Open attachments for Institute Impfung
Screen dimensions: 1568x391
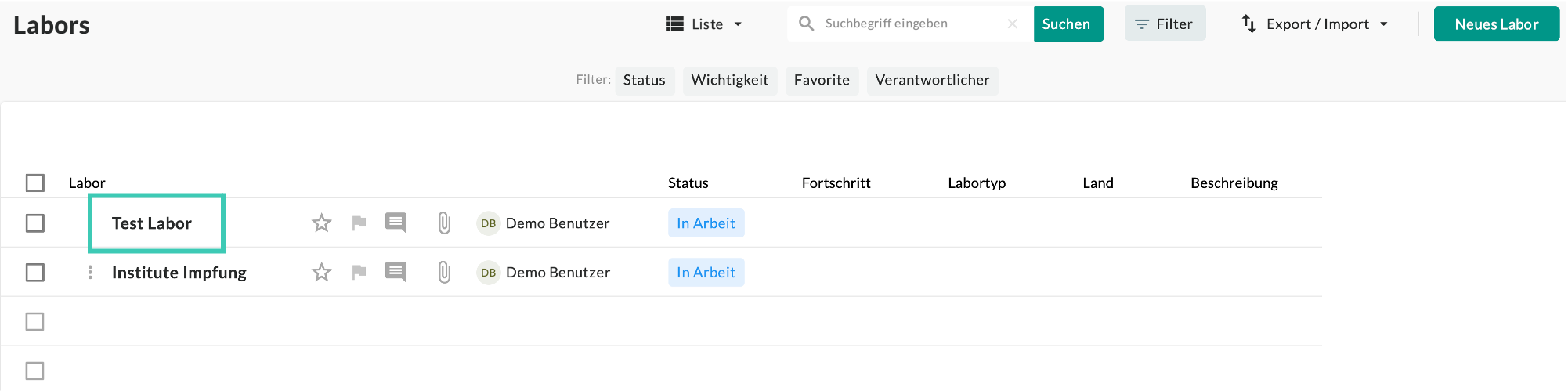click(x=444, y=273)
